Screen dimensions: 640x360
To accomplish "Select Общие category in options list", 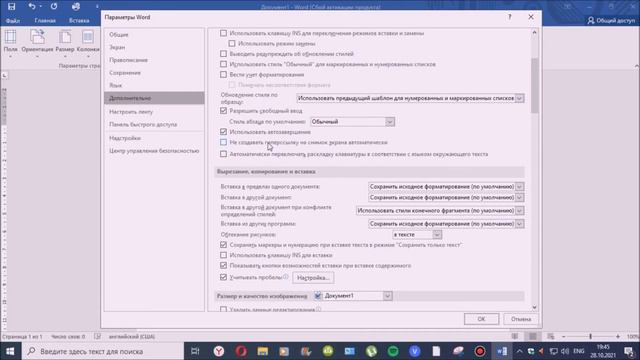I will coord(154,35).
